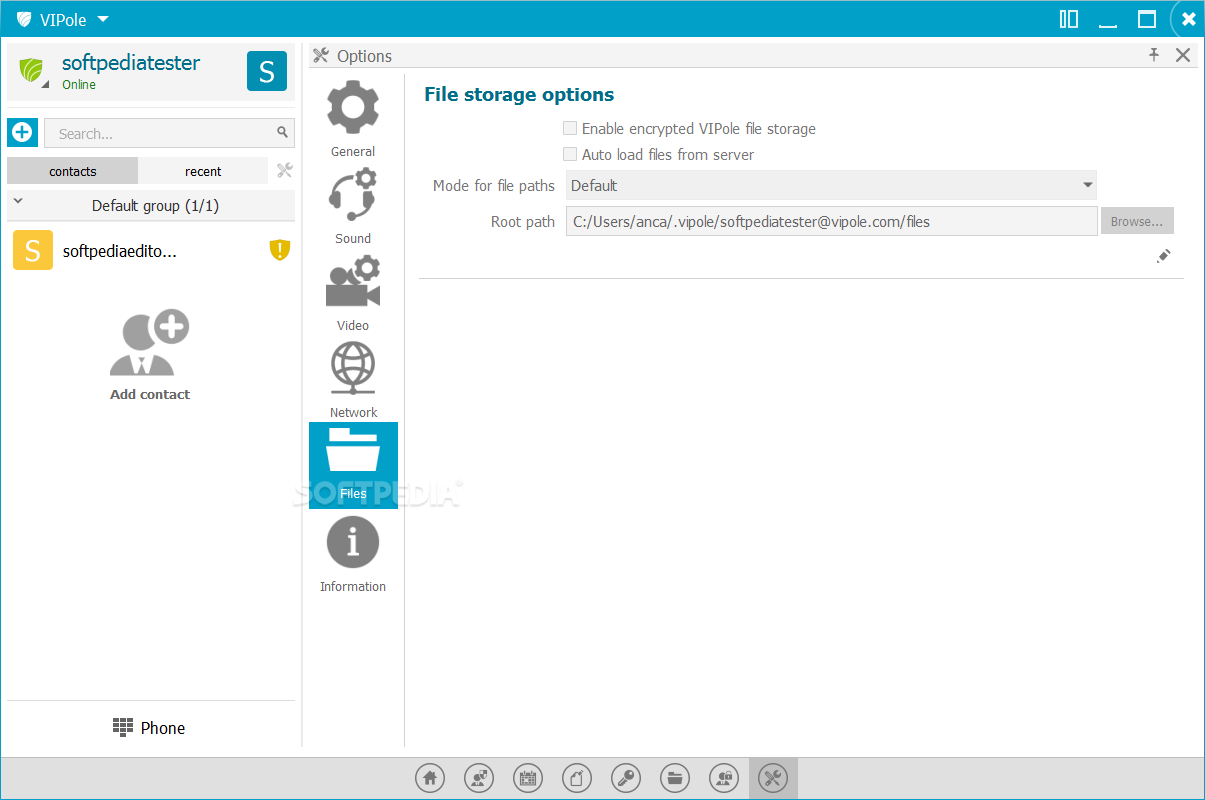Screen dimensions: 1205x800
Task: Open the locked contact icon in bottom toolbar
Action: (724, 778)
